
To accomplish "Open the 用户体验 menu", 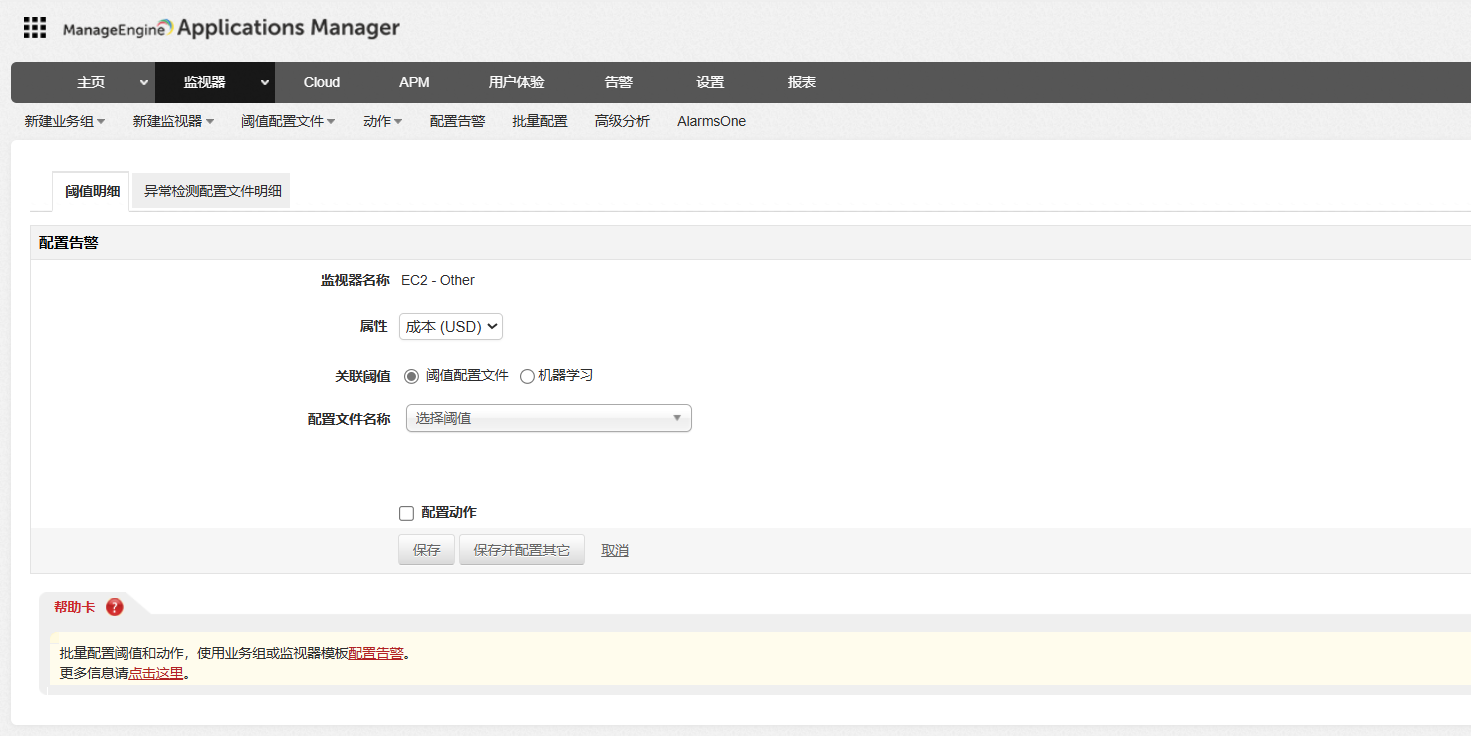I will tap(517, 82).
